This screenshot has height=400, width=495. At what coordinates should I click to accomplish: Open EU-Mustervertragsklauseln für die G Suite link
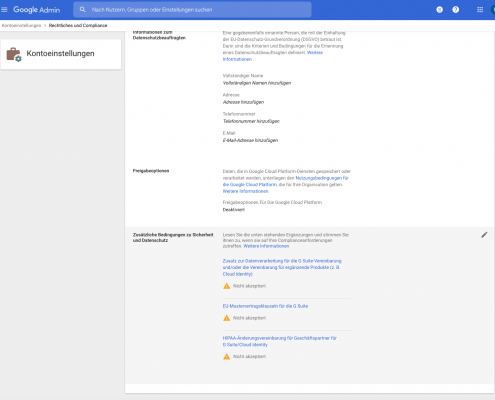[265, 306]
